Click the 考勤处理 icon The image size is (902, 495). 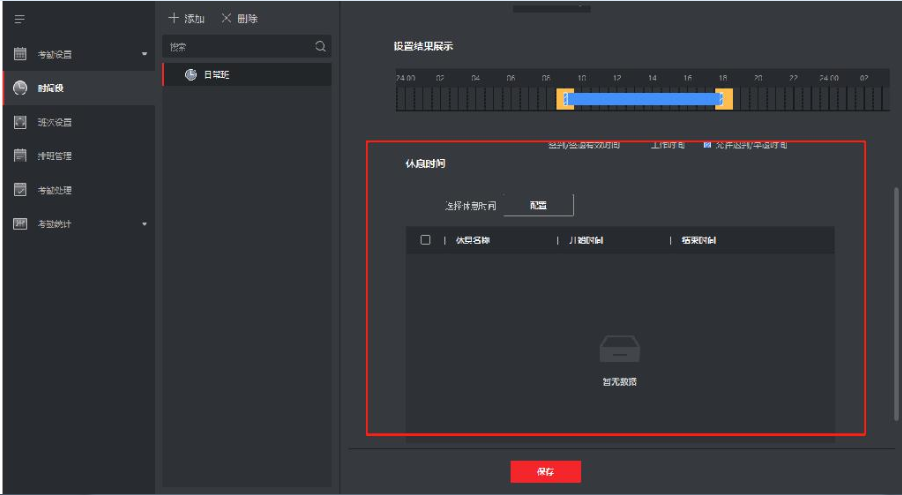20,189
